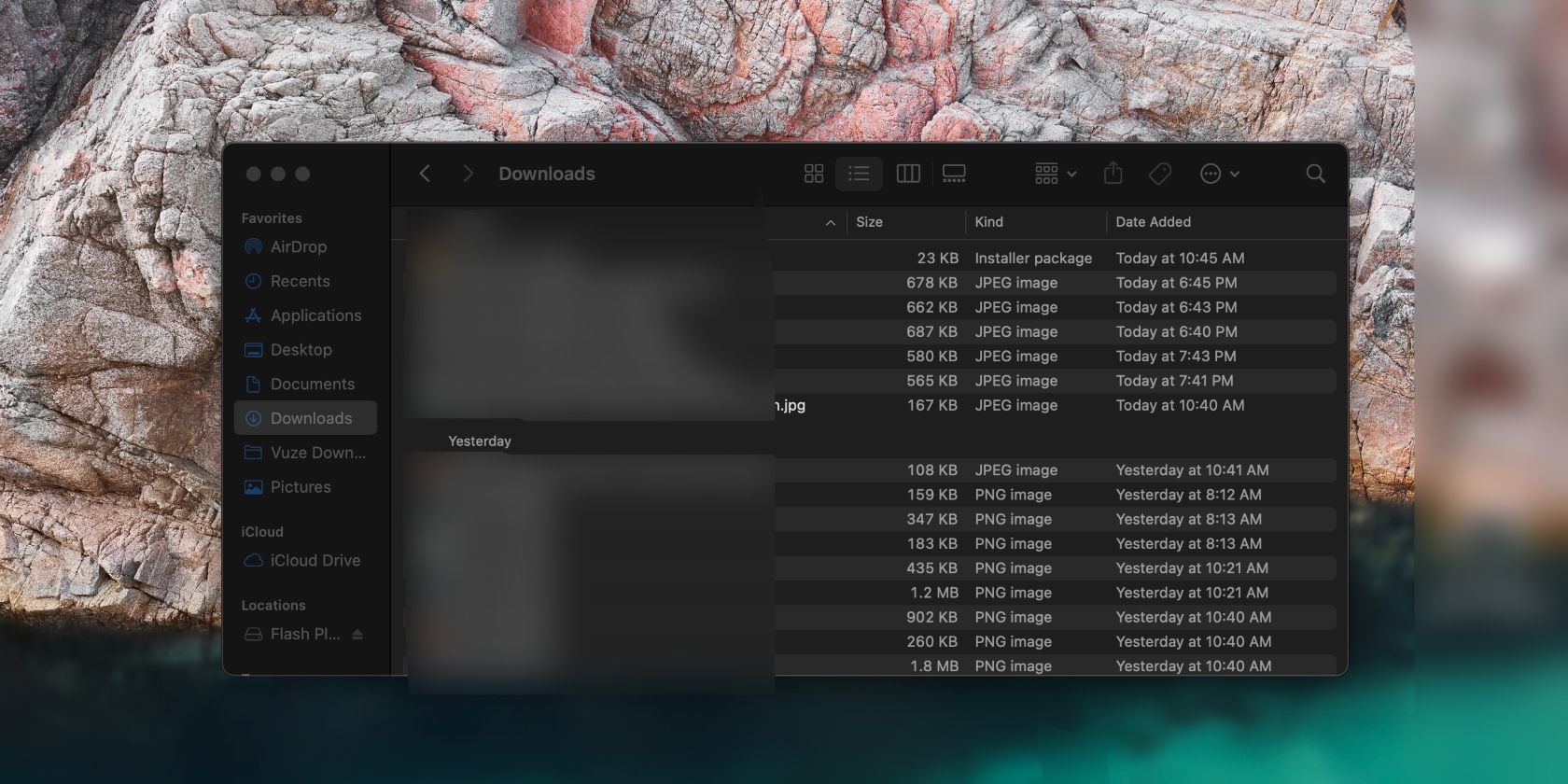Go back with the left chevron
The height and width of the screenshot is (784, 1568).
(425, 174)
